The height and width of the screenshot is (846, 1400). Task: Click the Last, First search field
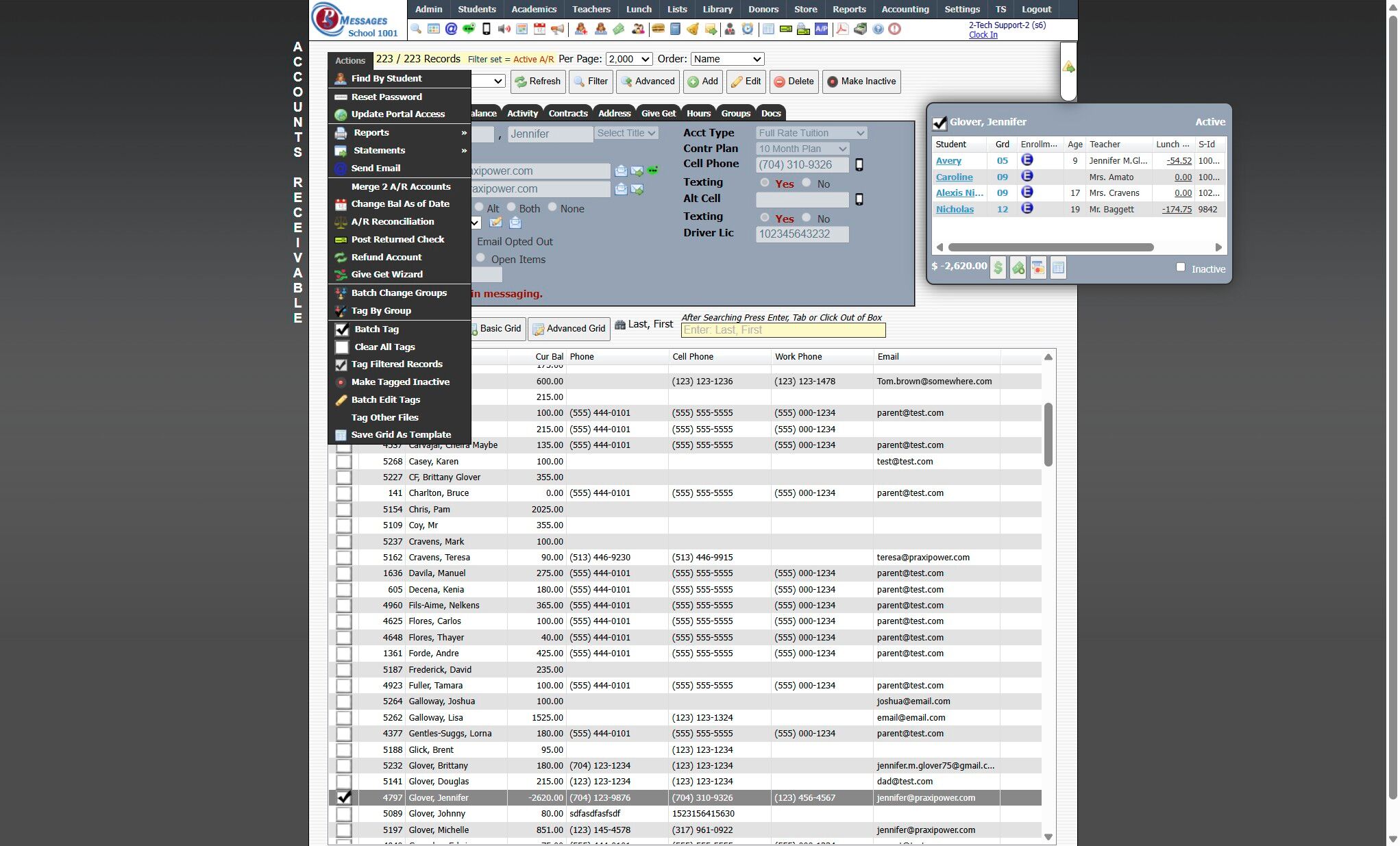(x=783, y=330)
